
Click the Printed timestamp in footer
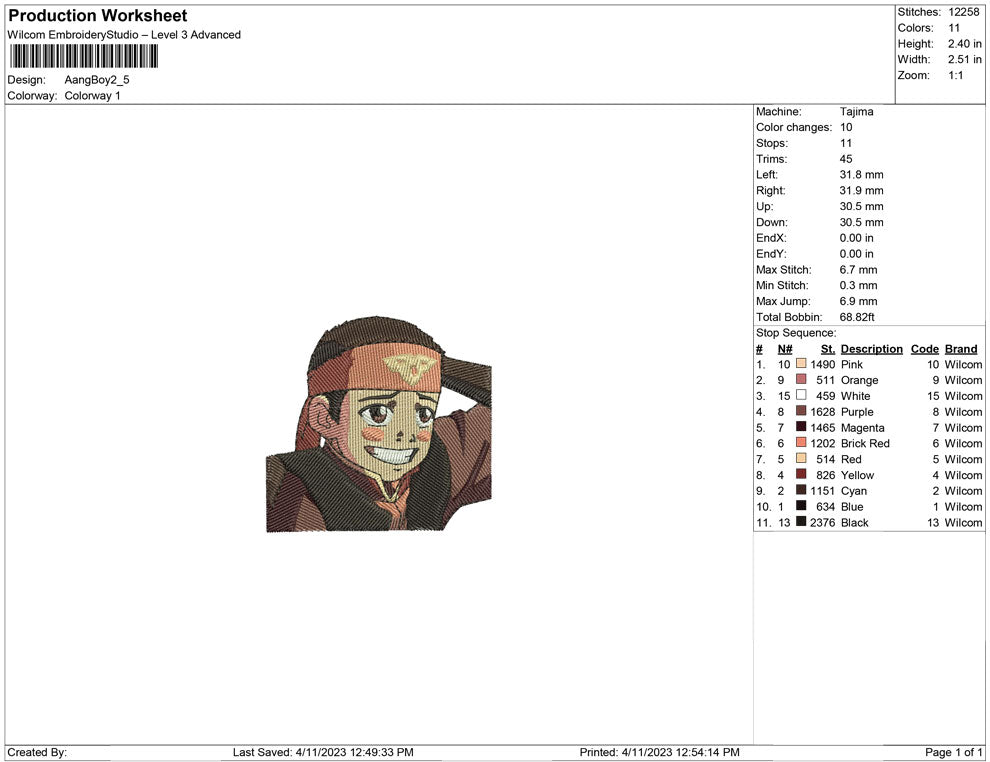pos(660,752)
